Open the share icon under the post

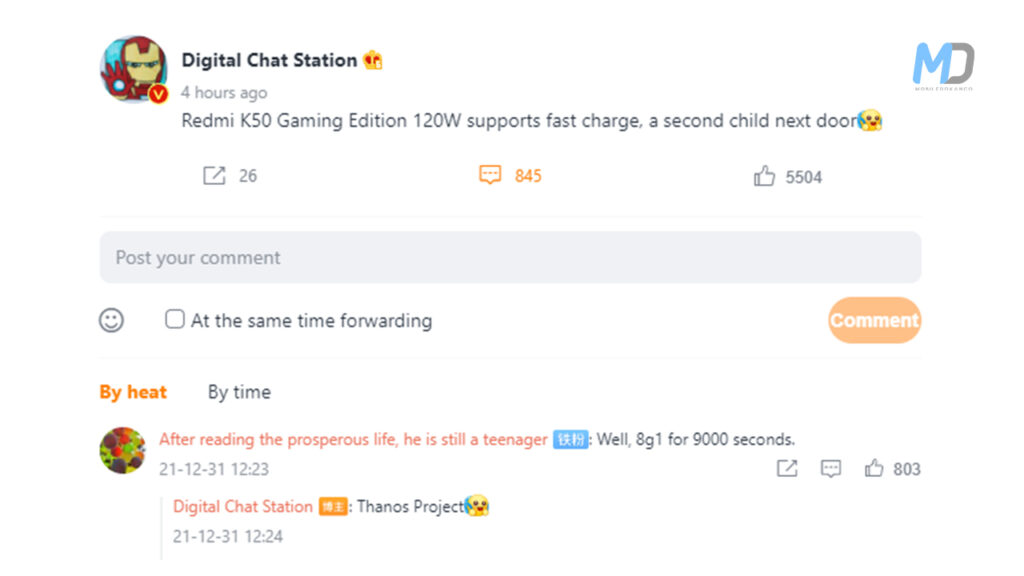(214, 175)
